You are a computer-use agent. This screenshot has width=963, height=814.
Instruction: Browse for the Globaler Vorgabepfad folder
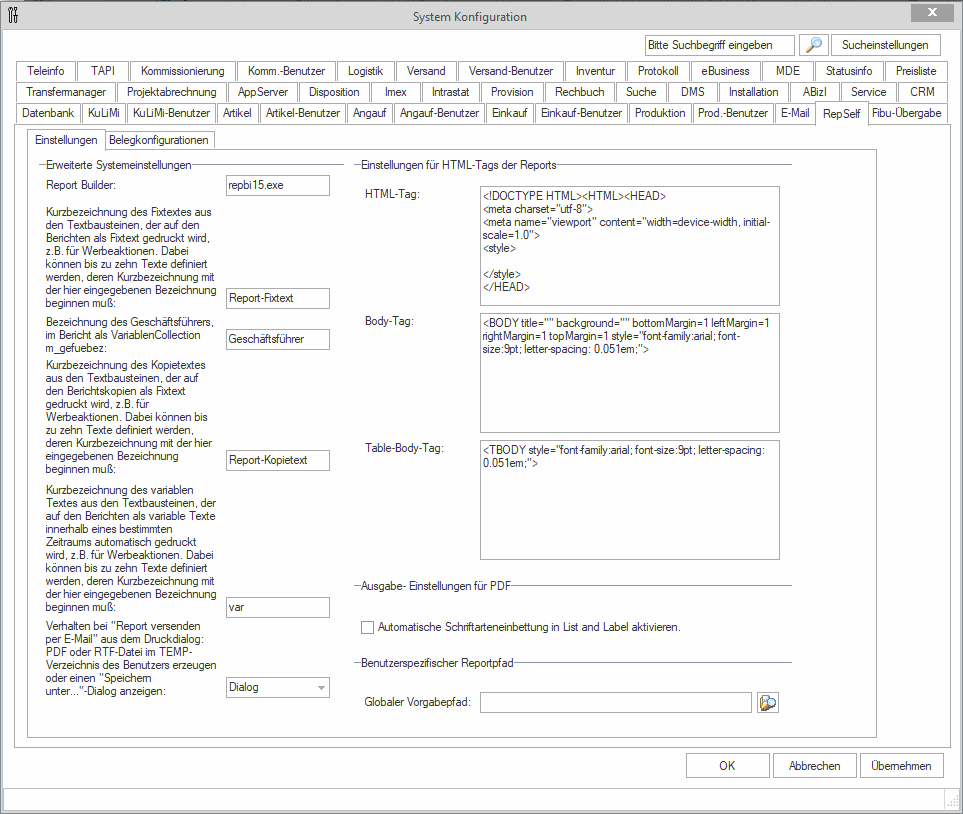(x=768, y=702)
